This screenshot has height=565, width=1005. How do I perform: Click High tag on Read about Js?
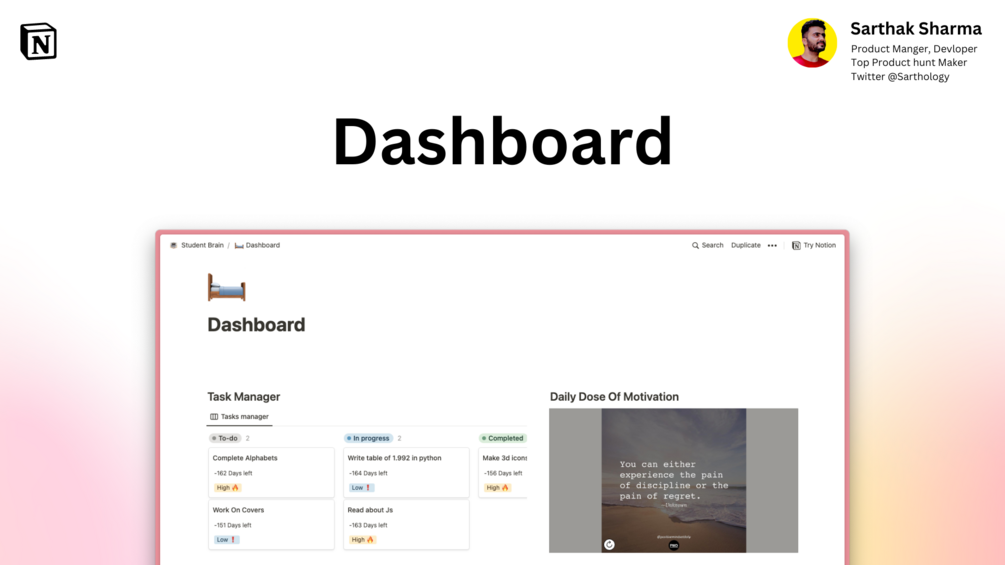(363, 539)
